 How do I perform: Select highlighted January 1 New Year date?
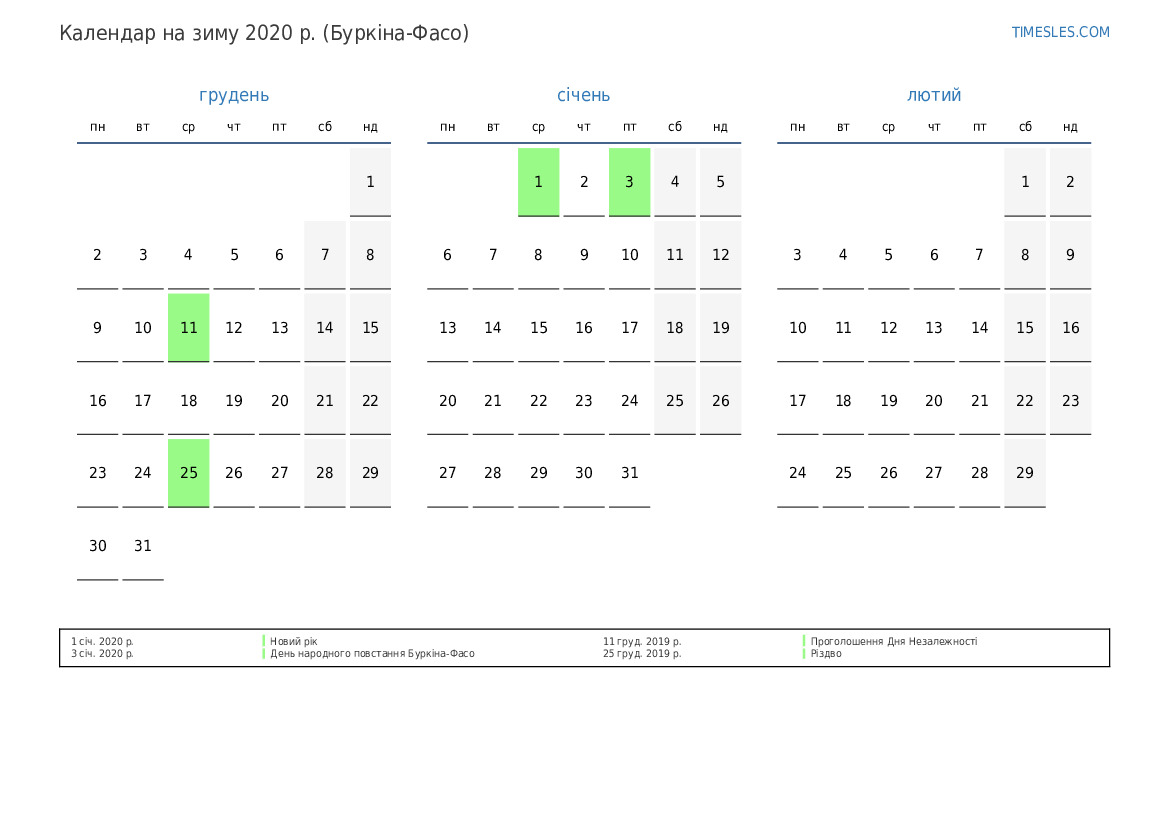(538, 182)
